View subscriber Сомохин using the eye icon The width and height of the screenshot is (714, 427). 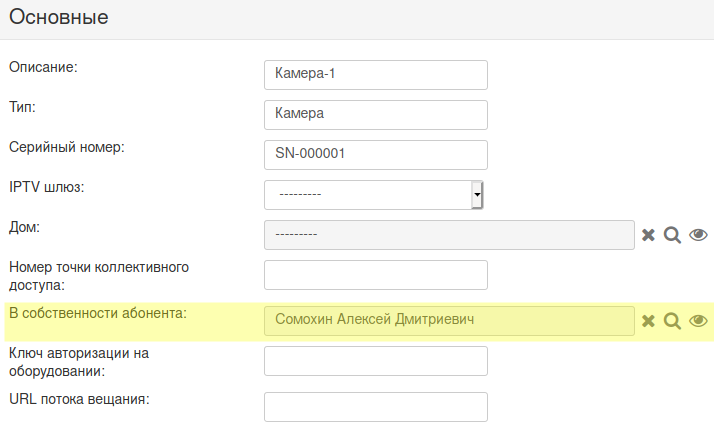[698, 321]
